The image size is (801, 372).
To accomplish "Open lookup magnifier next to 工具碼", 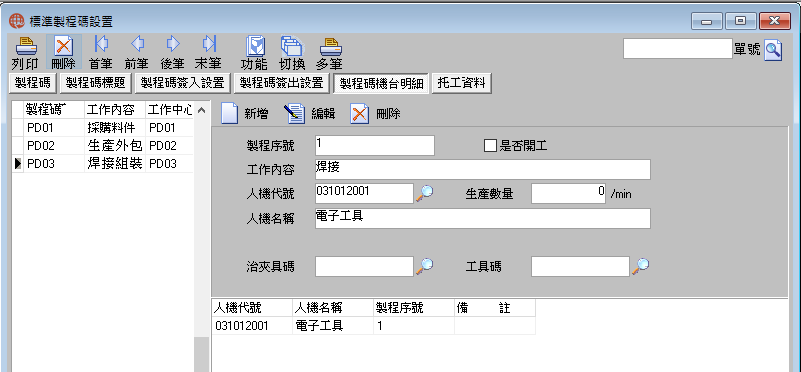I will pyautogui.click(x=641, y=266).
